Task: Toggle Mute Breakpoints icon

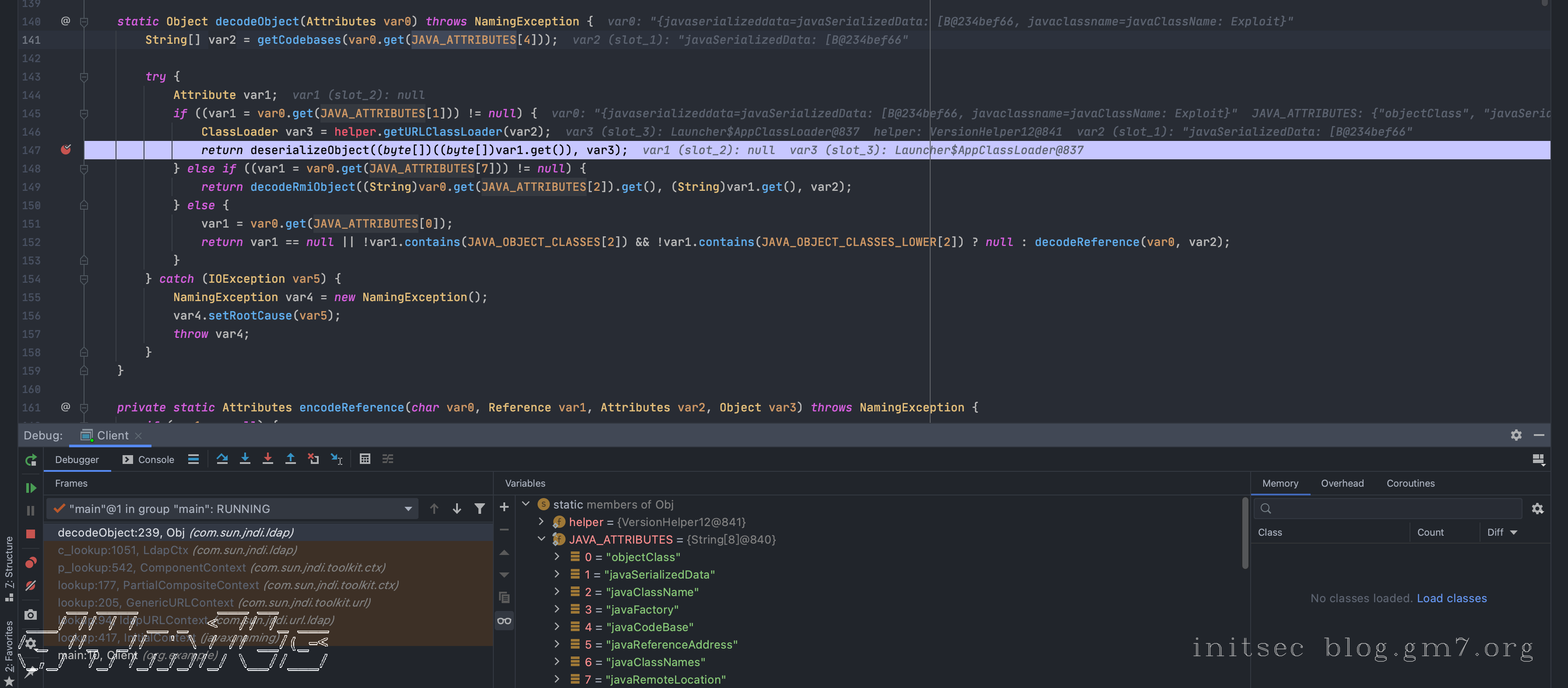Action: tap(31, 586)
